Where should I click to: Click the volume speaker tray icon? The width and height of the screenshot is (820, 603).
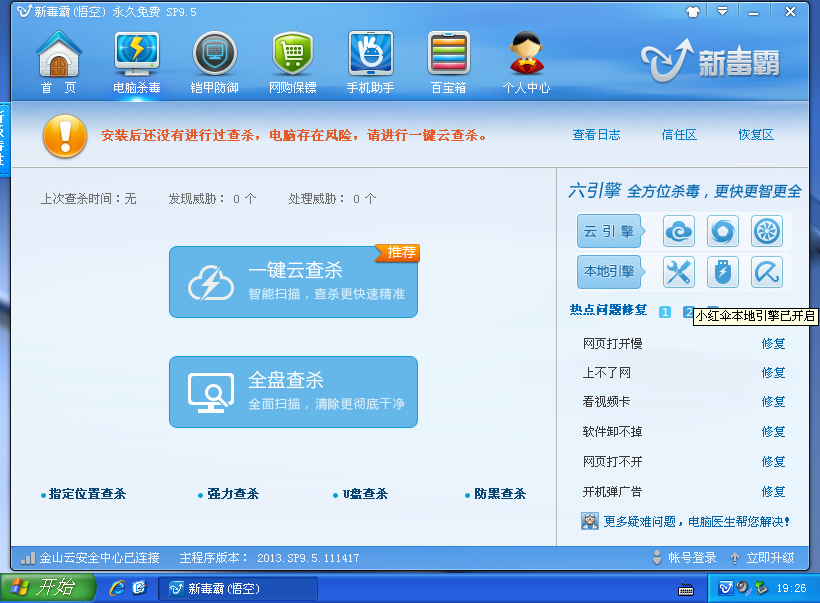point(743,588)
